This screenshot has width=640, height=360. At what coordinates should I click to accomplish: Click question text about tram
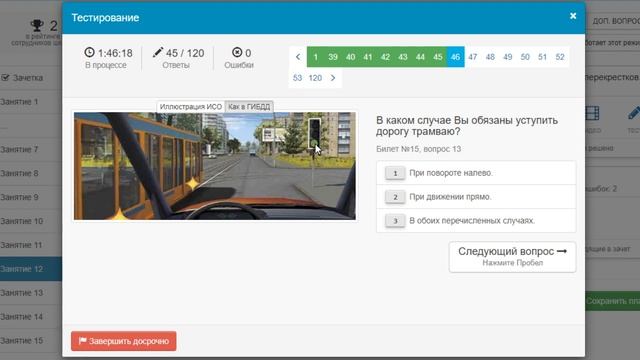(x=467, y=126)
